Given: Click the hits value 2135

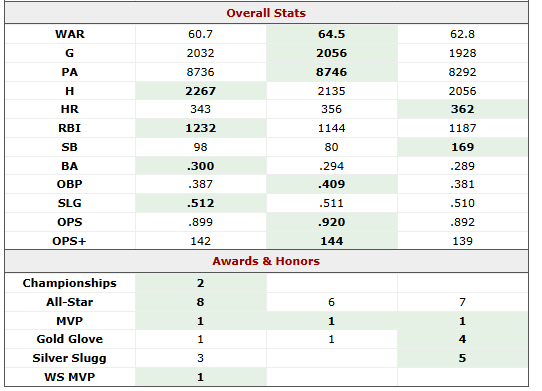Looking at the screenshot, I should pos(331,91).
